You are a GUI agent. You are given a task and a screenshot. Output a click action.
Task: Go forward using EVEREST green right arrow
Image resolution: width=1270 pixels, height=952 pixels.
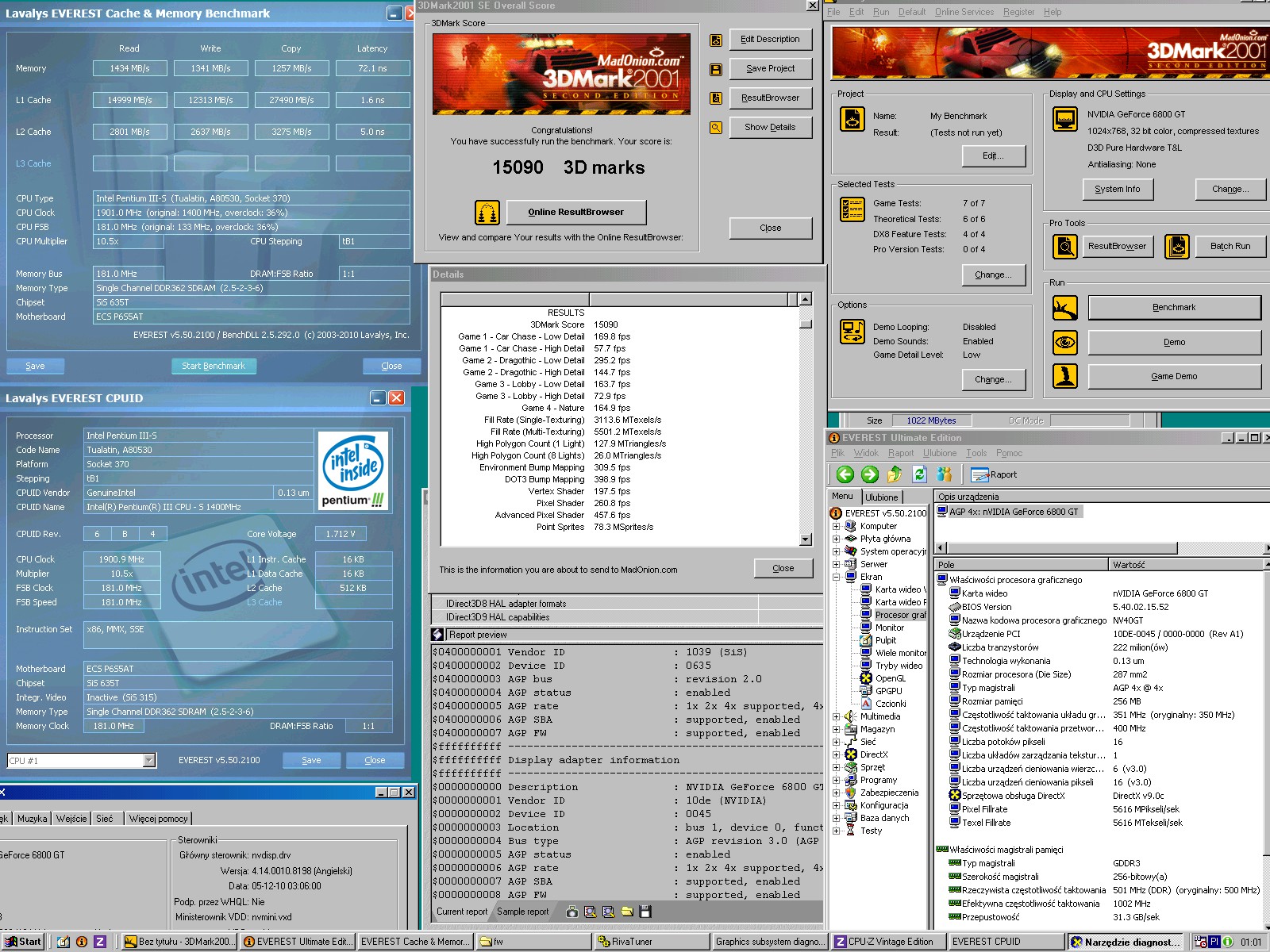[870, 474]
